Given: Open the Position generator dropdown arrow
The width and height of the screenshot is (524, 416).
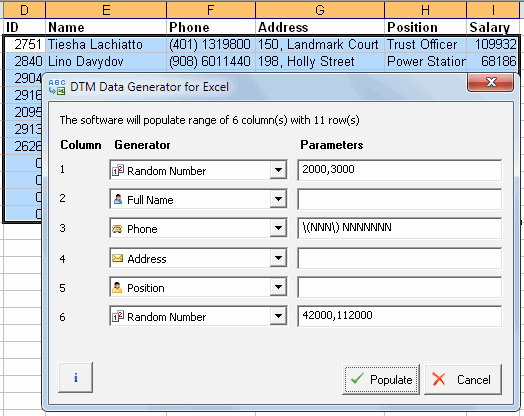Looking at the screenshot, I should (278, 287).
